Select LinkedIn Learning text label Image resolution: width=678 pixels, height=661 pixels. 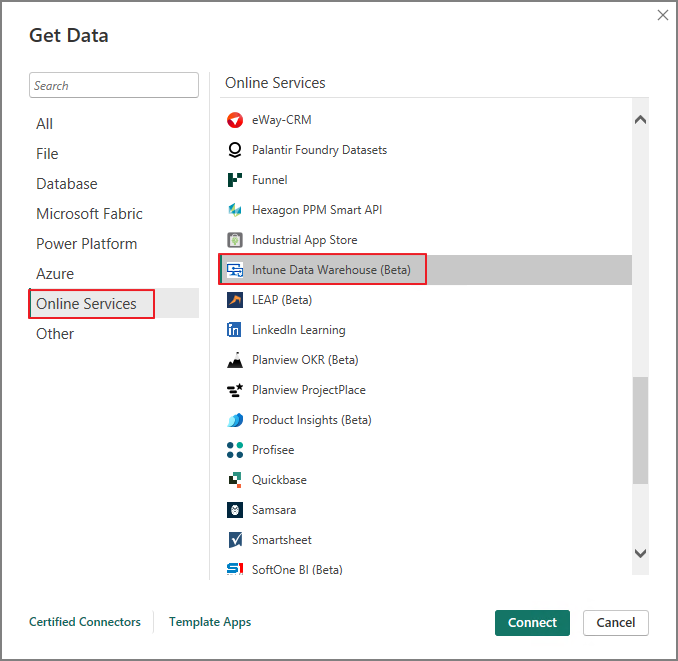tap(299, 330)
